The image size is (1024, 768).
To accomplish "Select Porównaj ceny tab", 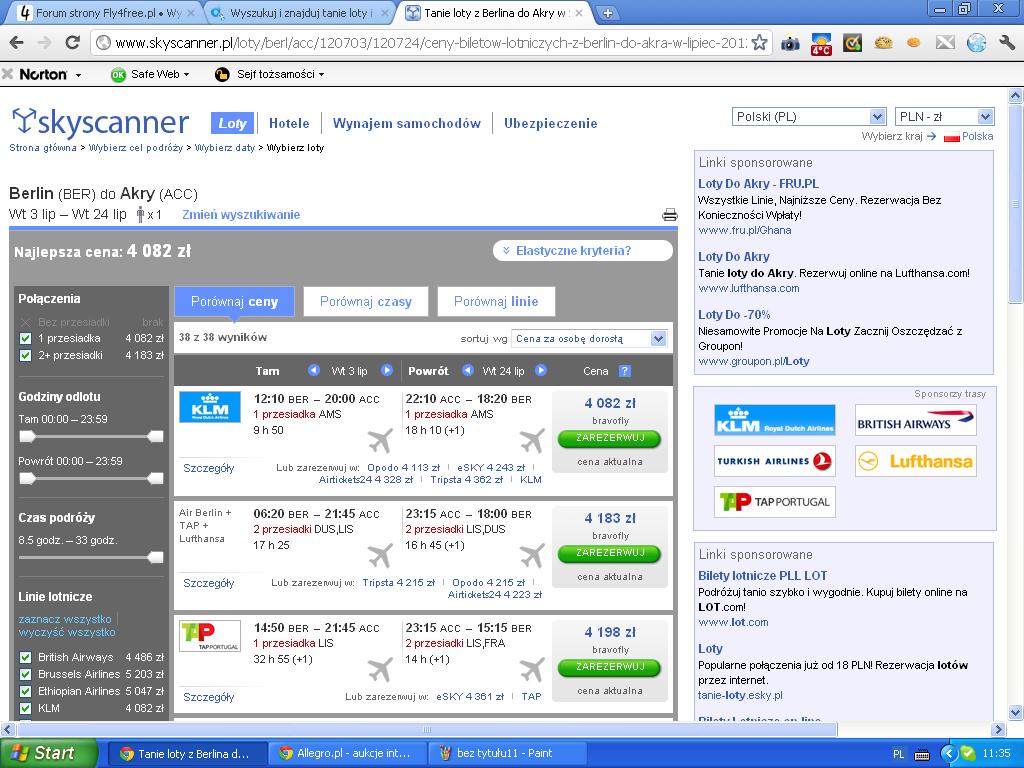I will pos(234,302).
